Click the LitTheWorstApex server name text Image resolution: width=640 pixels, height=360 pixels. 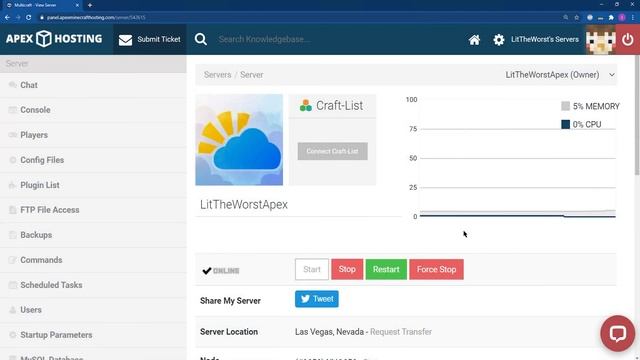(244, 204)
